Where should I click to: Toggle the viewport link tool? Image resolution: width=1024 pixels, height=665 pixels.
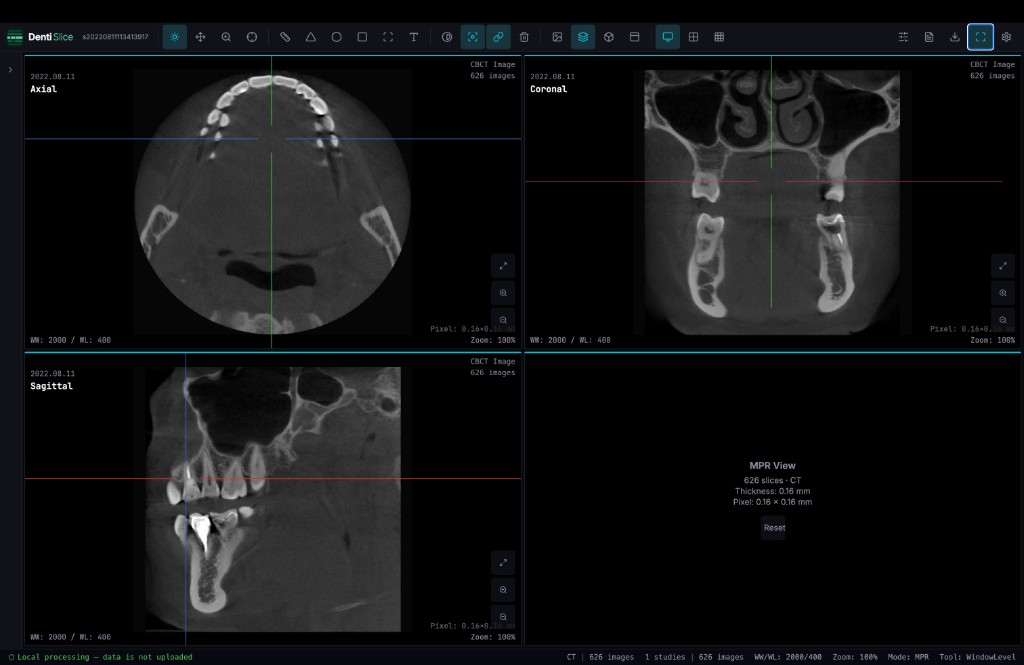point(498,37)
